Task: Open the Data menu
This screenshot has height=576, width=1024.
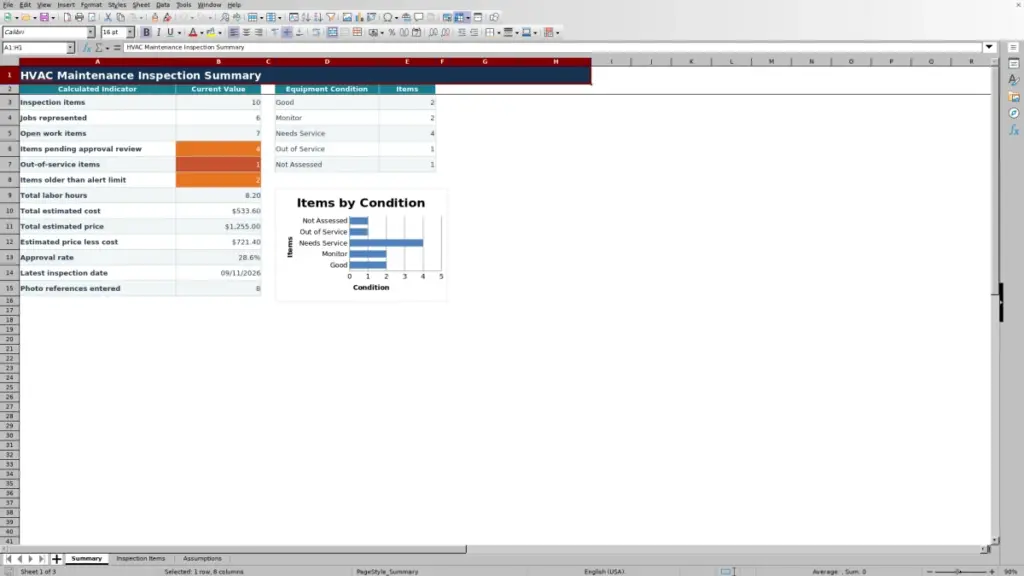Action: coord(163,5)
